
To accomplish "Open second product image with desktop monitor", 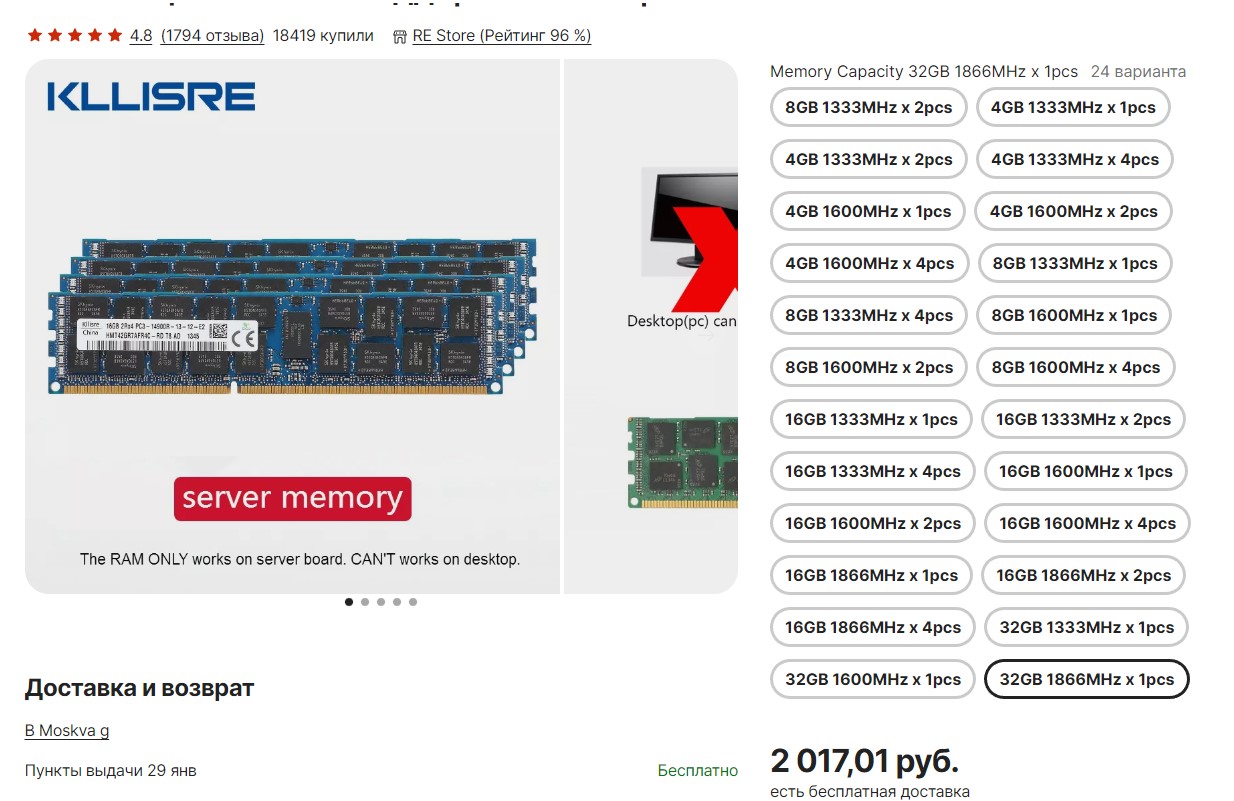I will pyautogui.click(x=651, y=326).
